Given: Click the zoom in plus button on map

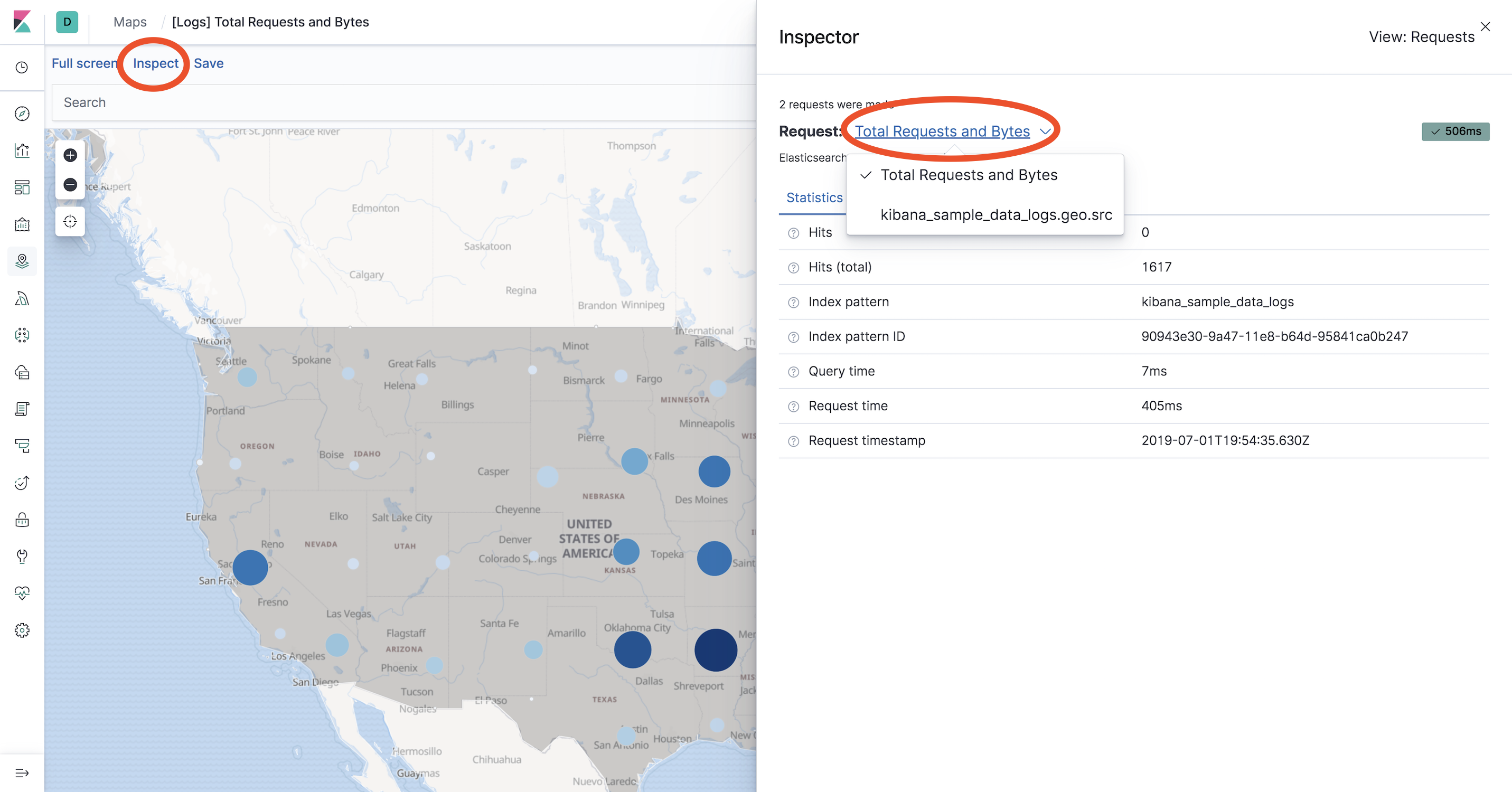Looking at the screenshot, I should point(70,155).
